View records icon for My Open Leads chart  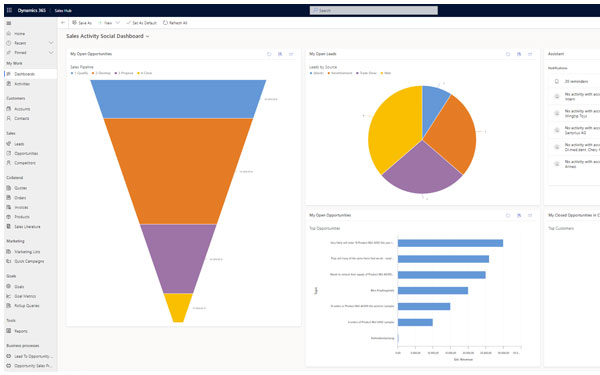pos(519,54)
